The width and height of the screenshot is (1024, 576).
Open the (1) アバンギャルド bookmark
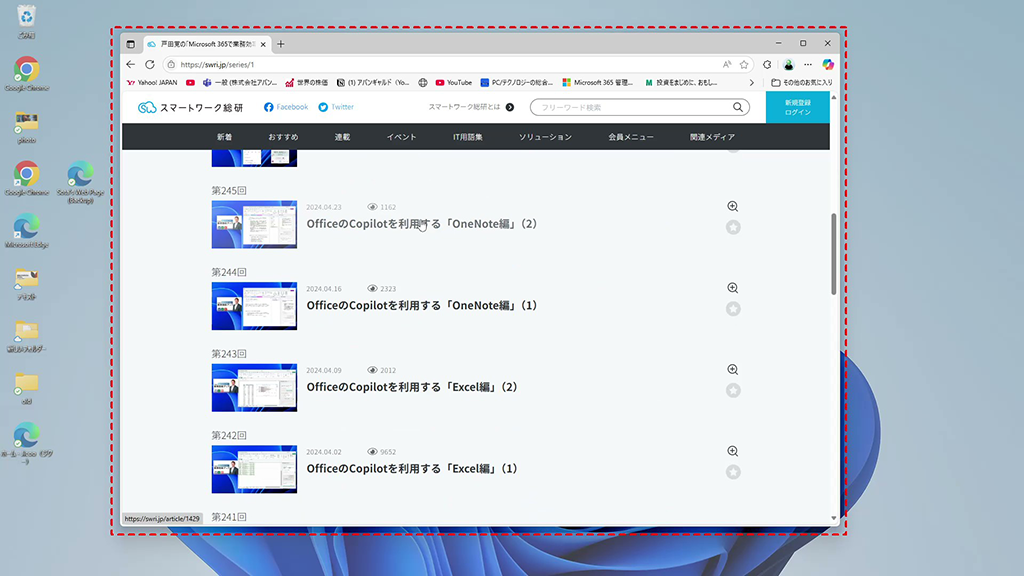click(373, 83)
